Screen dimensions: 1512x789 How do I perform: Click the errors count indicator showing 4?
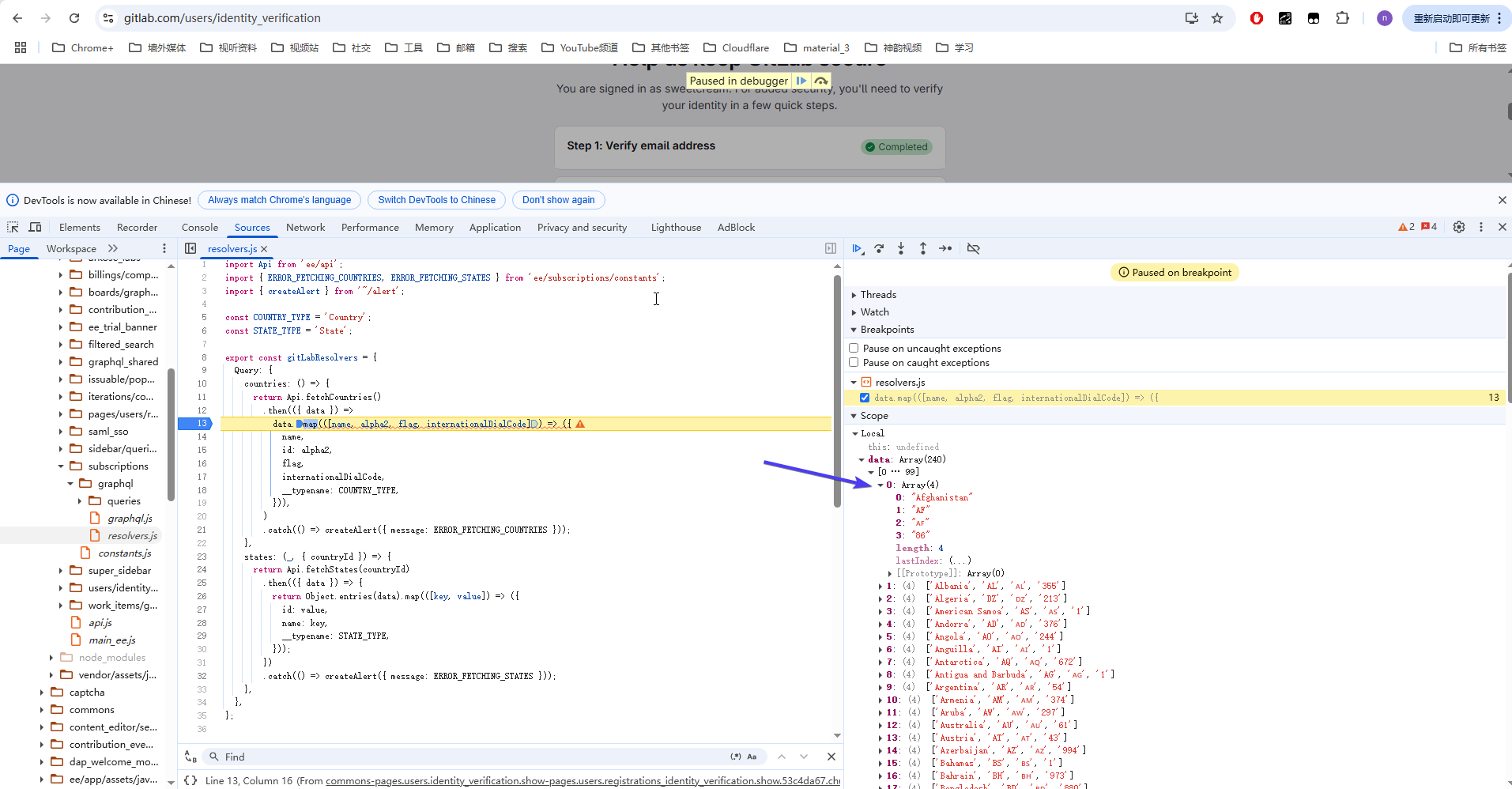pyautogui.click(x=1429, y=227)
